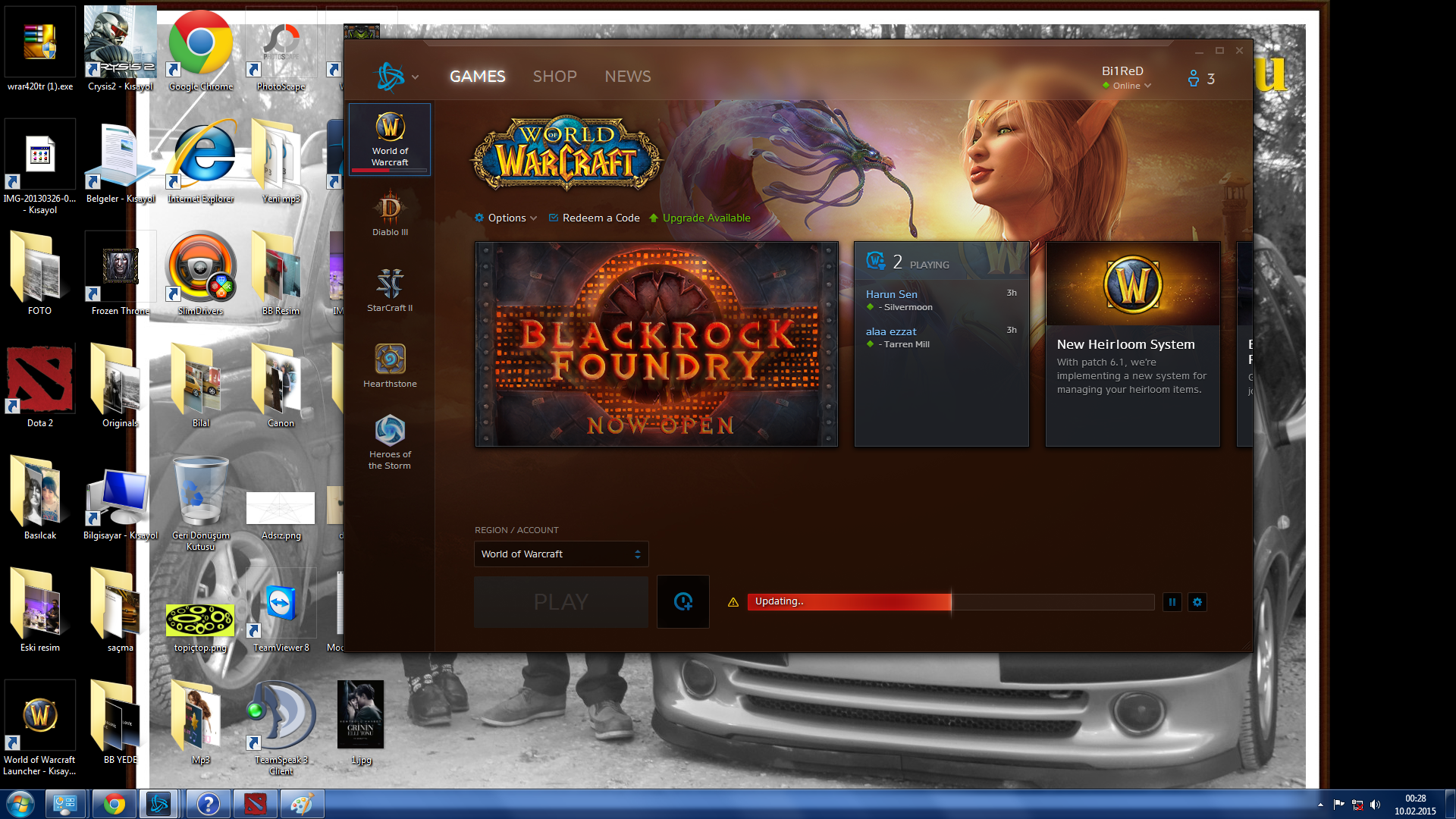1456x819 pixels.
Task: Open the Blackrock Foundry news banner
Action: pyautogui.click(x=657, y=344)
